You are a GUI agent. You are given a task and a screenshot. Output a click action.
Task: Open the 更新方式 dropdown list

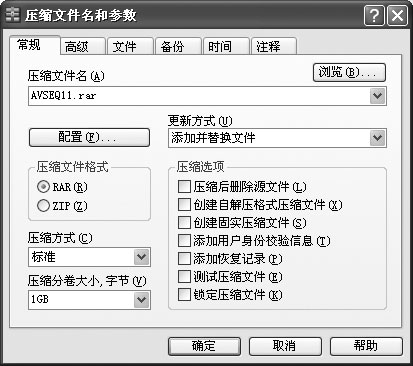pos(377,138)
